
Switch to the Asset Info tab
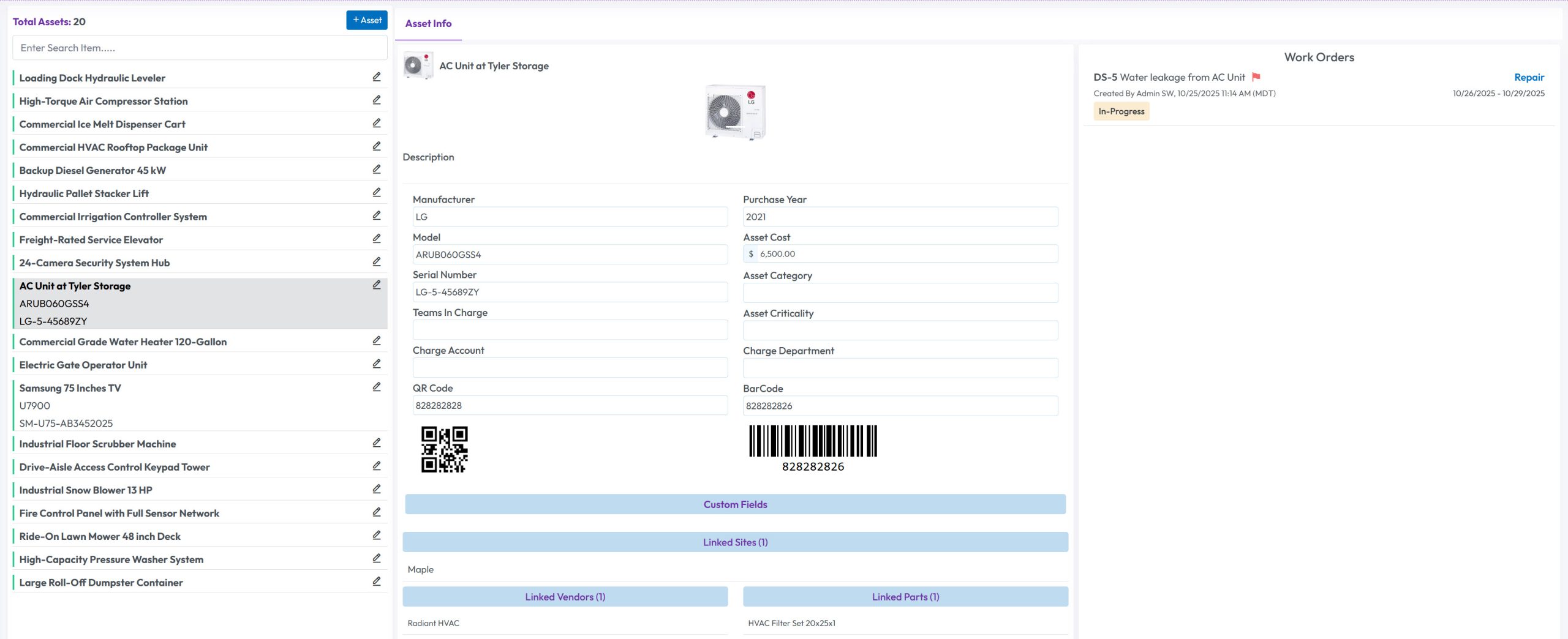pos(428,23)
